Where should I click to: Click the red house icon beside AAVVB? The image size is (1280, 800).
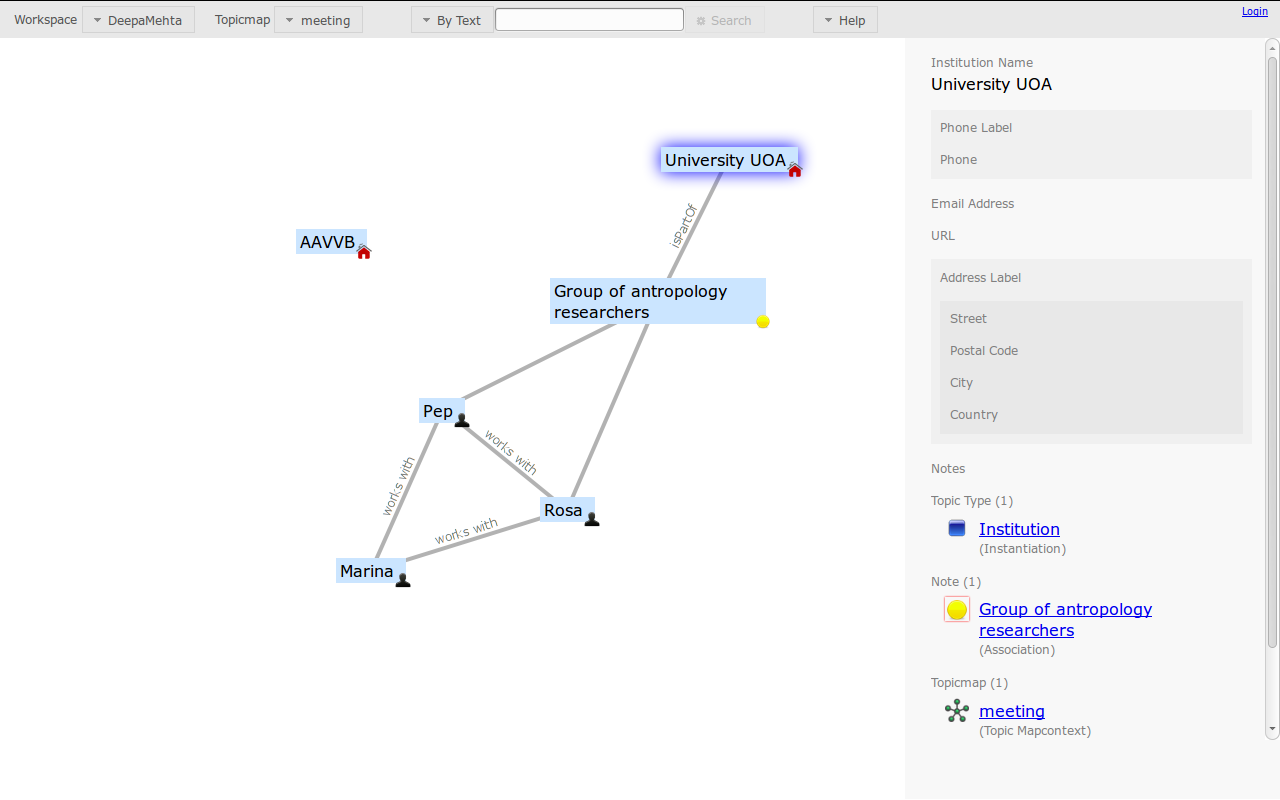pos(364,252)
